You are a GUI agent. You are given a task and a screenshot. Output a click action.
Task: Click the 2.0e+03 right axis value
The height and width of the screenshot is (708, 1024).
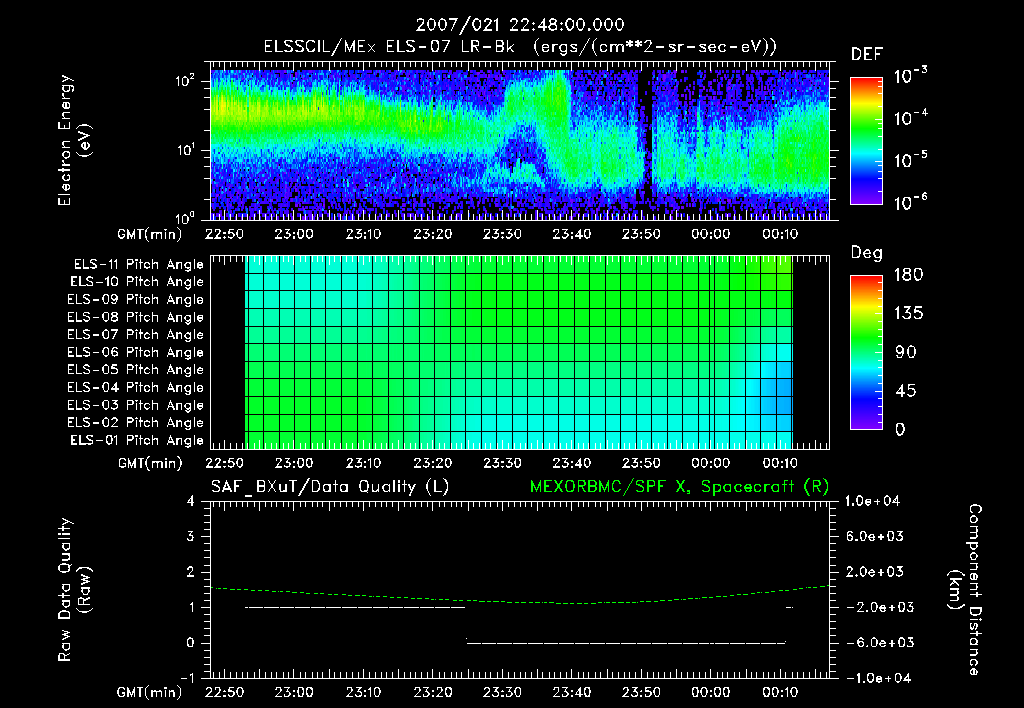pyautogui.click(x=874, y=571)
